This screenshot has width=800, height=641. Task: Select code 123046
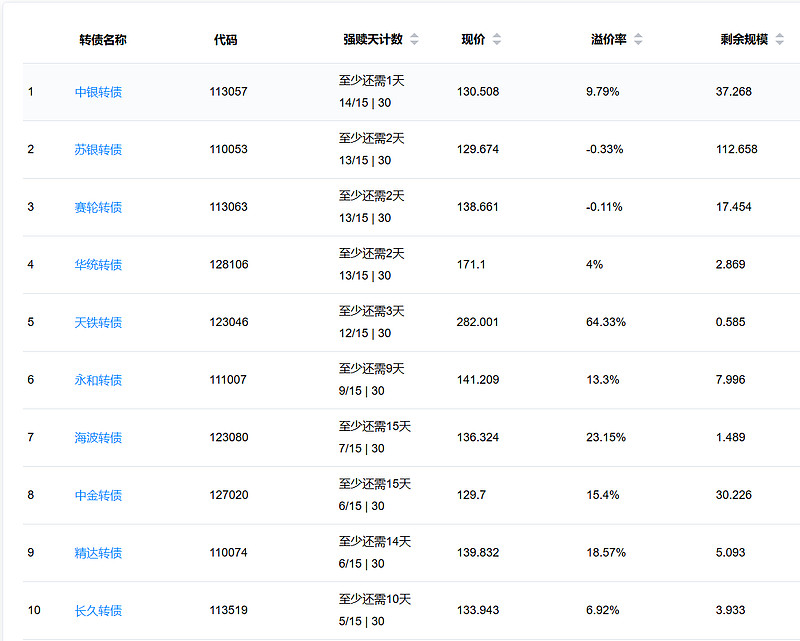click(229, 323)
